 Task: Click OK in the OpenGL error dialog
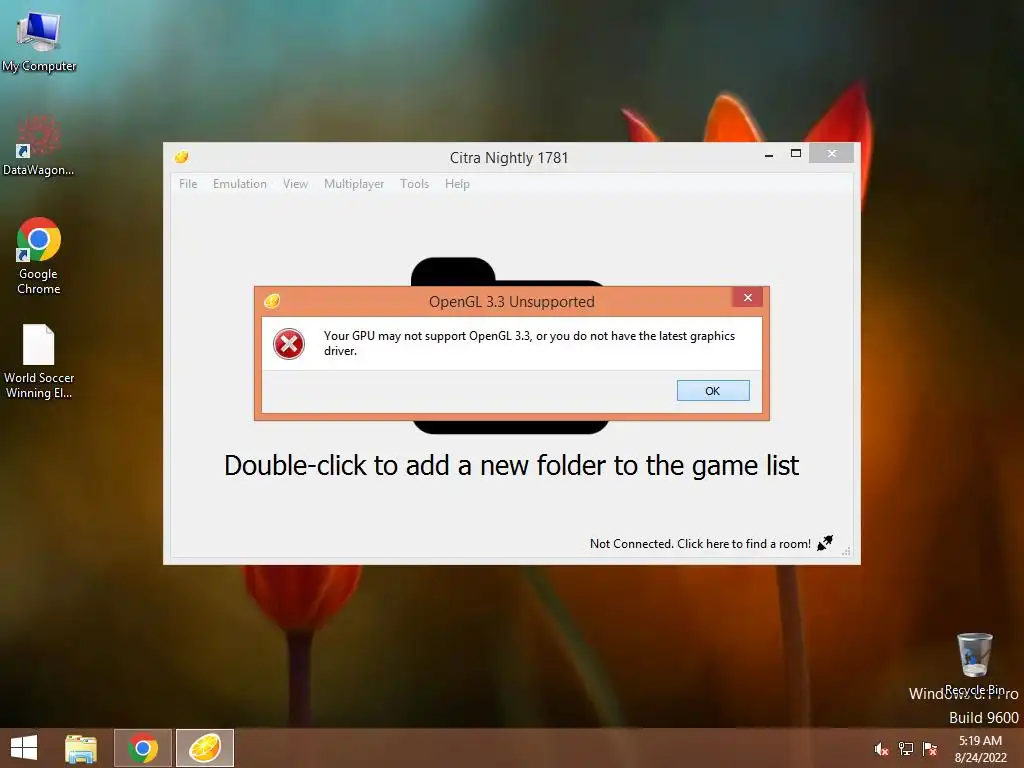point(712,391)
